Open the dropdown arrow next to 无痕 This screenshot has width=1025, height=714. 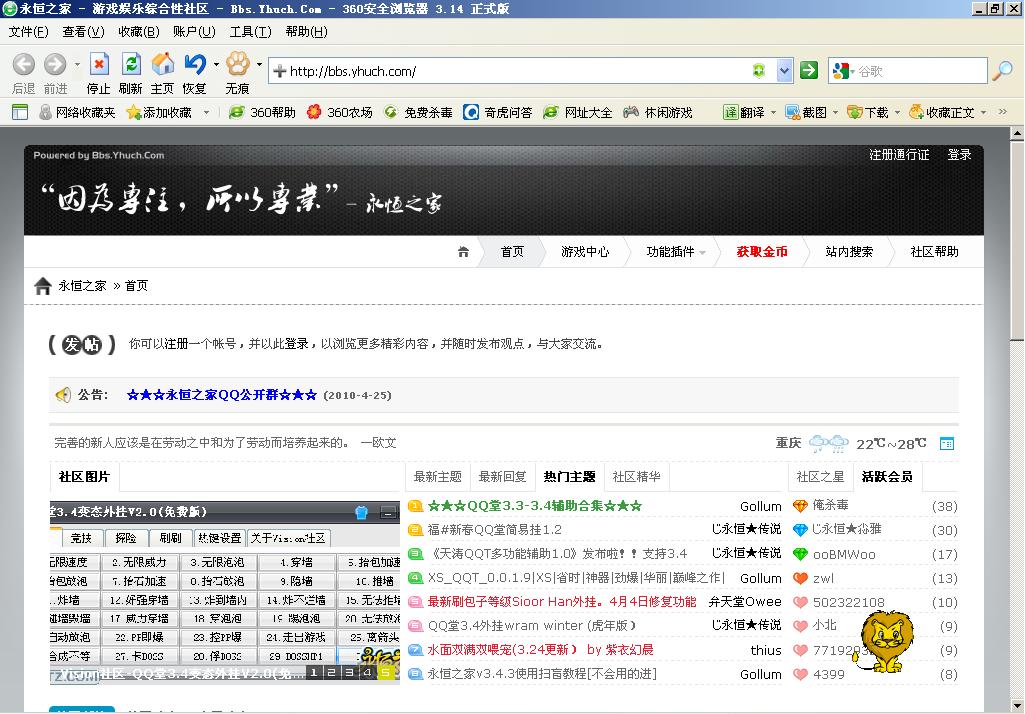click(260, 64)
